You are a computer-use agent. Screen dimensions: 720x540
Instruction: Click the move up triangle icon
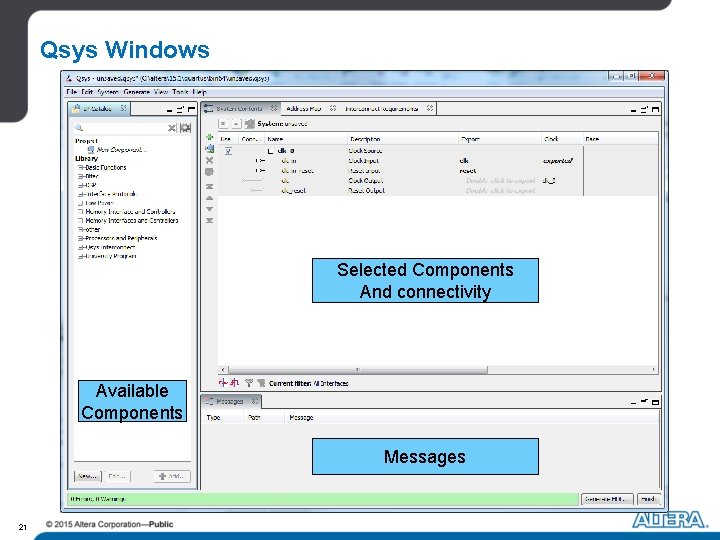coord(209,198)
